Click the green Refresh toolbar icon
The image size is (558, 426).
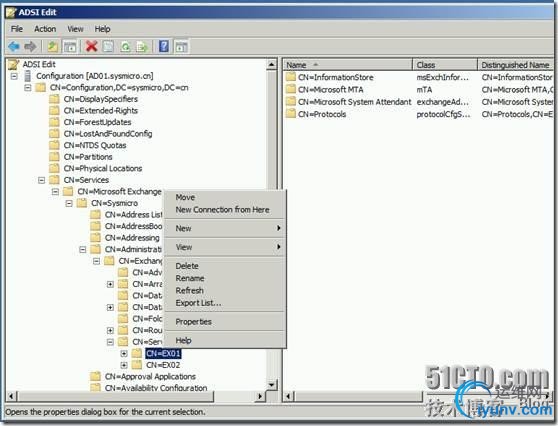pos(125,47)
